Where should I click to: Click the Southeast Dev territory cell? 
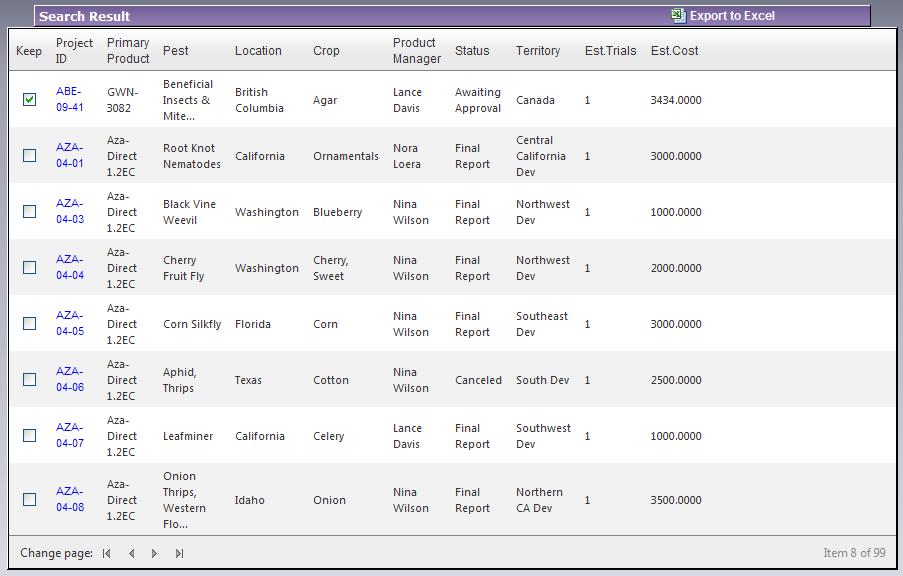click(x=542, y=323)
